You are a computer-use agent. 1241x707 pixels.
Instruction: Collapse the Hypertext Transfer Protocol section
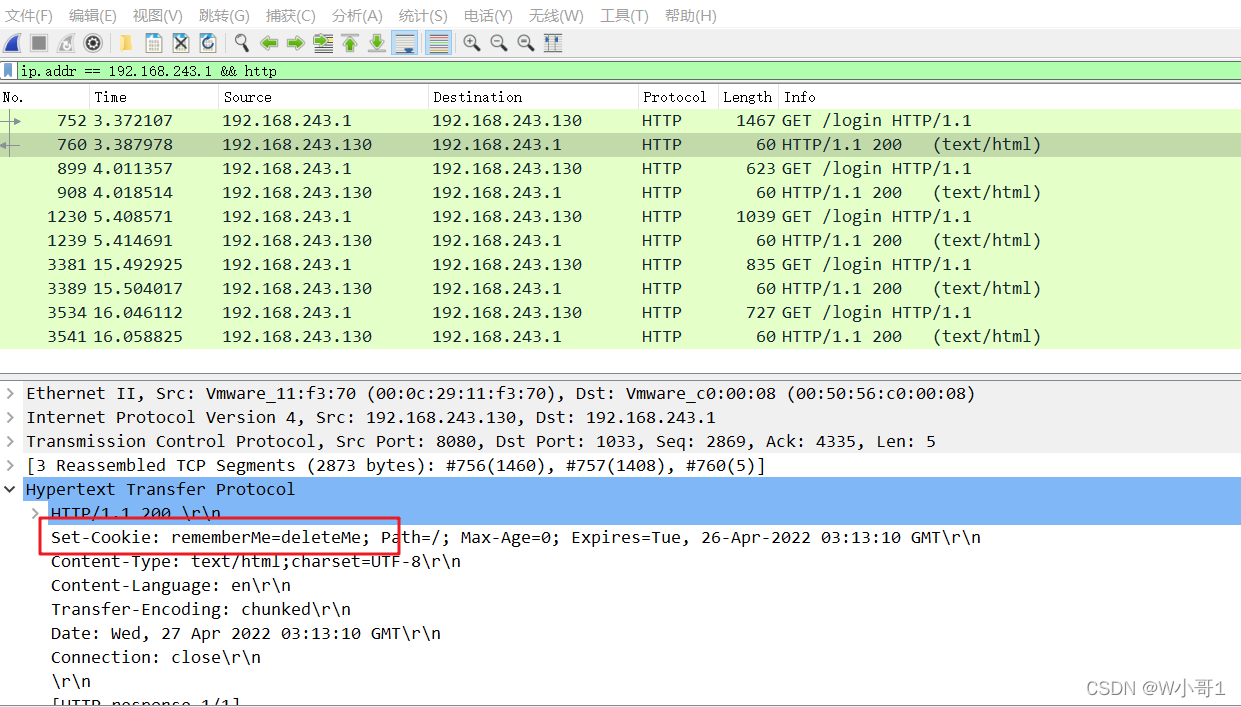click(x=10, y=489)
